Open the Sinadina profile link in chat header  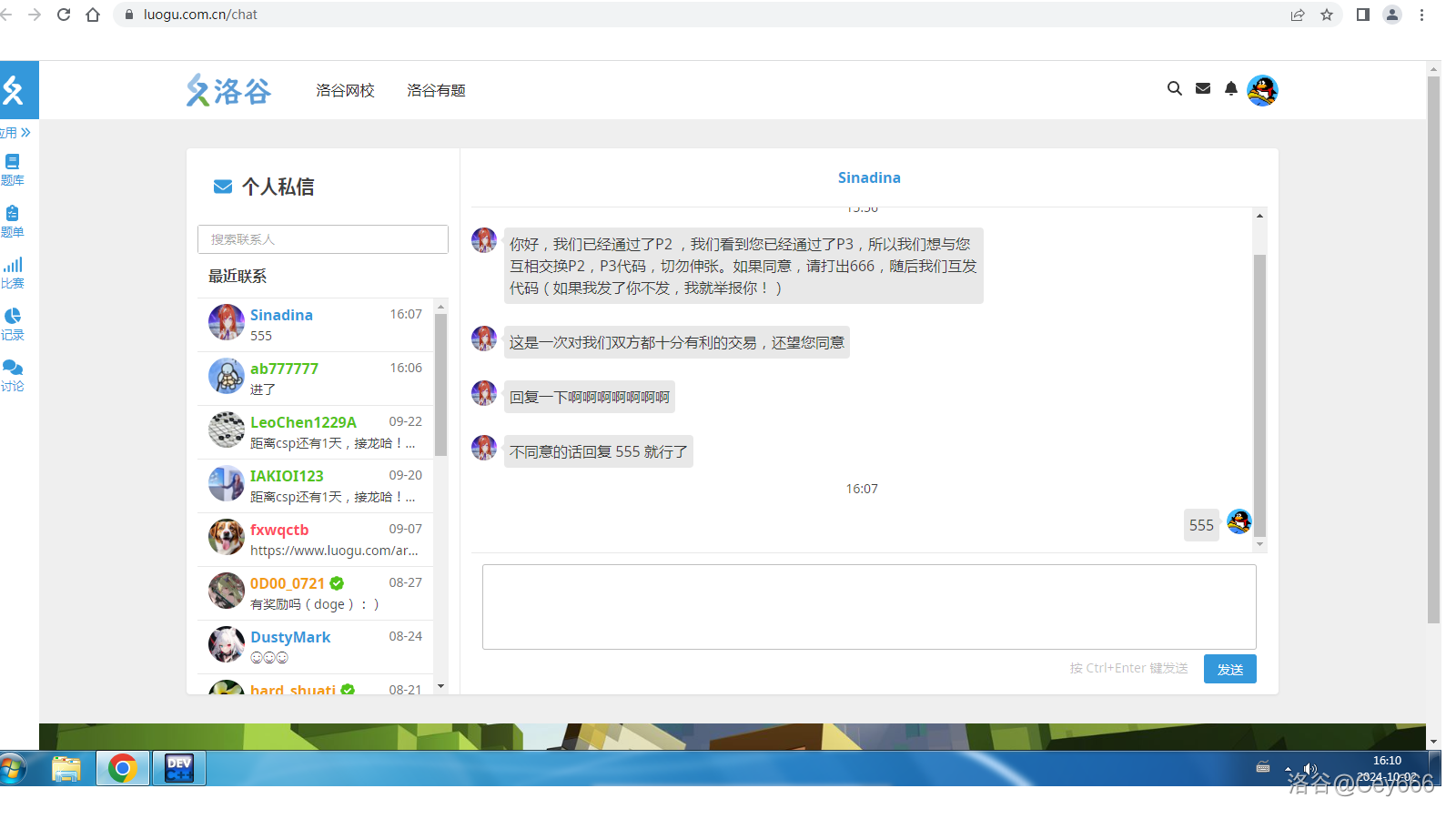pyautogui.click(x=868, y=177)
